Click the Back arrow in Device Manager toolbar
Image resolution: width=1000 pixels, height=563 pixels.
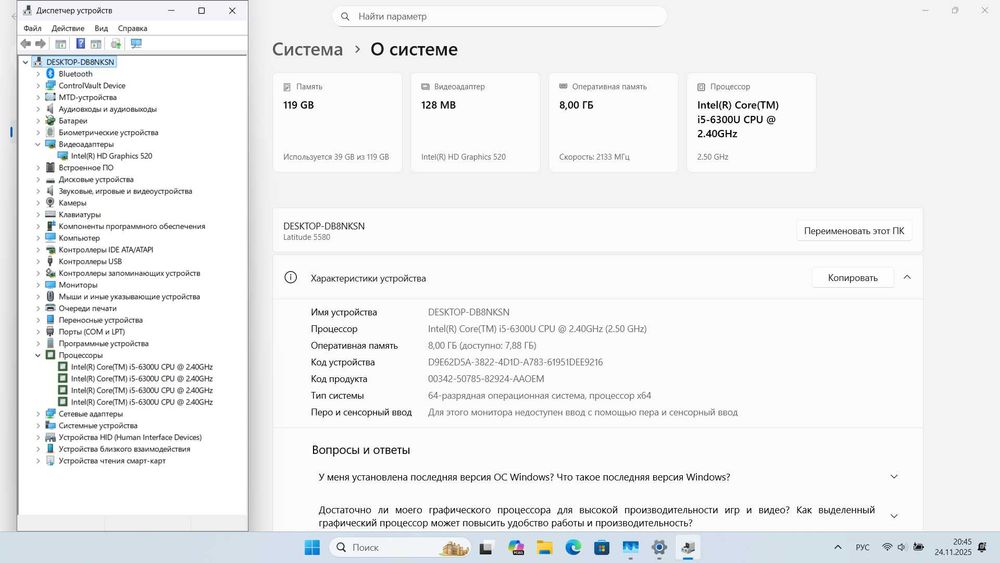click(x=26, y=43)
